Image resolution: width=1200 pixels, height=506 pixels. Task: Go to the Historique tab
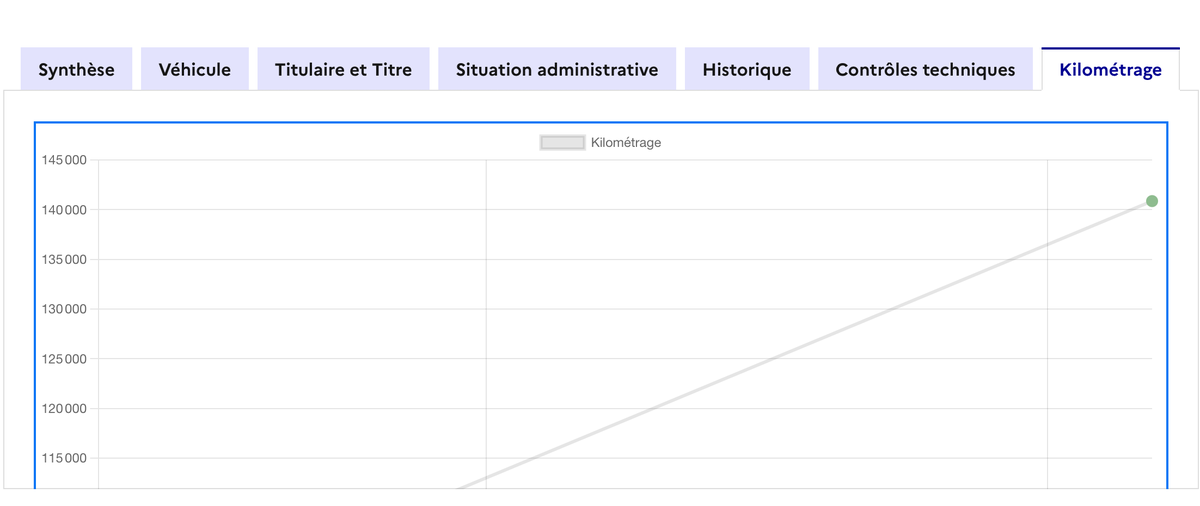(x=747, y=69)
